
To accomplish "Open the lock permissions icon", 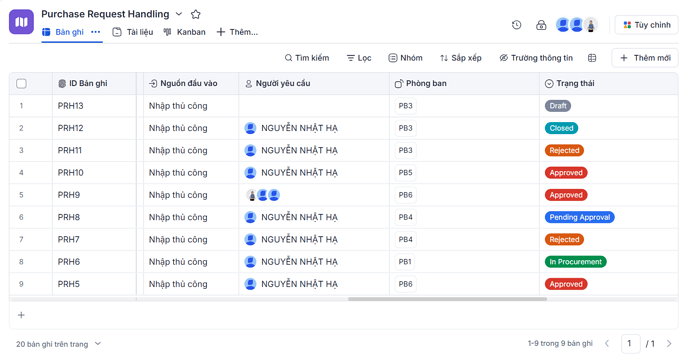I will tap(541, 25).
